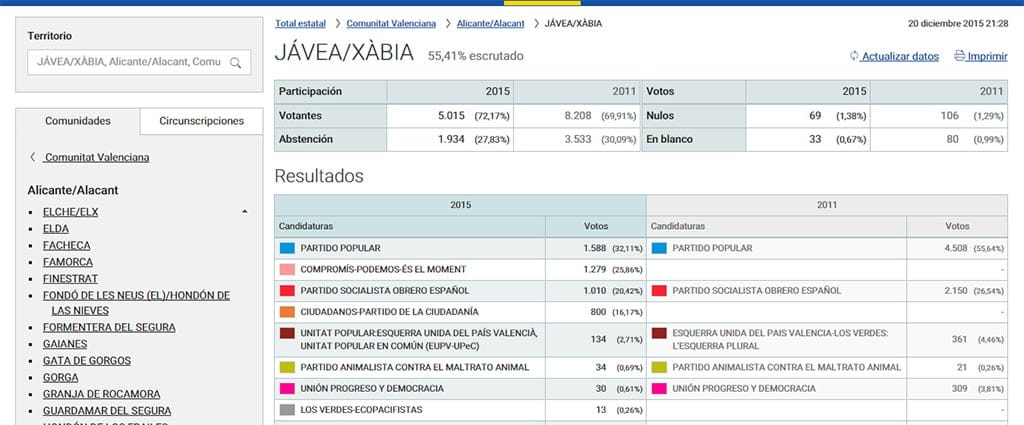Switch to the Circunscripciones tab

201,121
